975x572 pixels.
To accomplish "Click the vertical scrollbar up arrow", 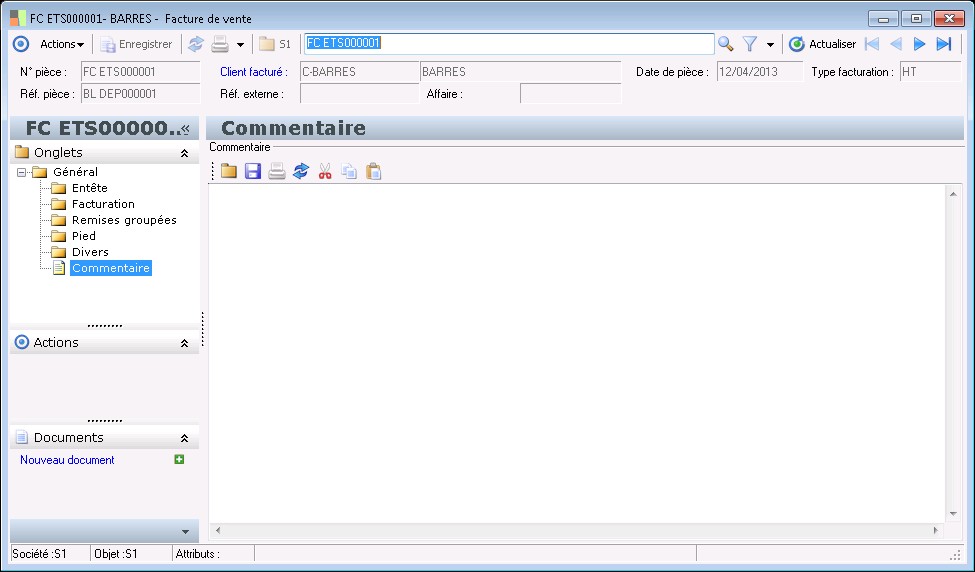I will pyautogui.click(x=953, y=195).
